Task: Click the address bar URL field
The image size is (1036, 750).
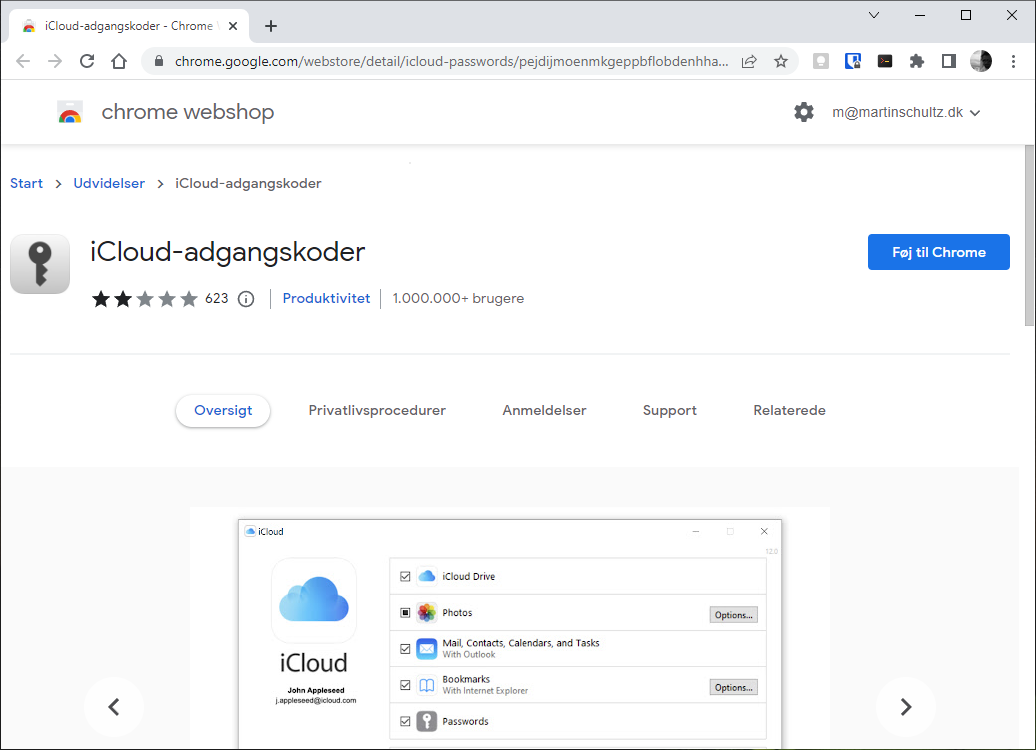Action: [x=451, y=61]
